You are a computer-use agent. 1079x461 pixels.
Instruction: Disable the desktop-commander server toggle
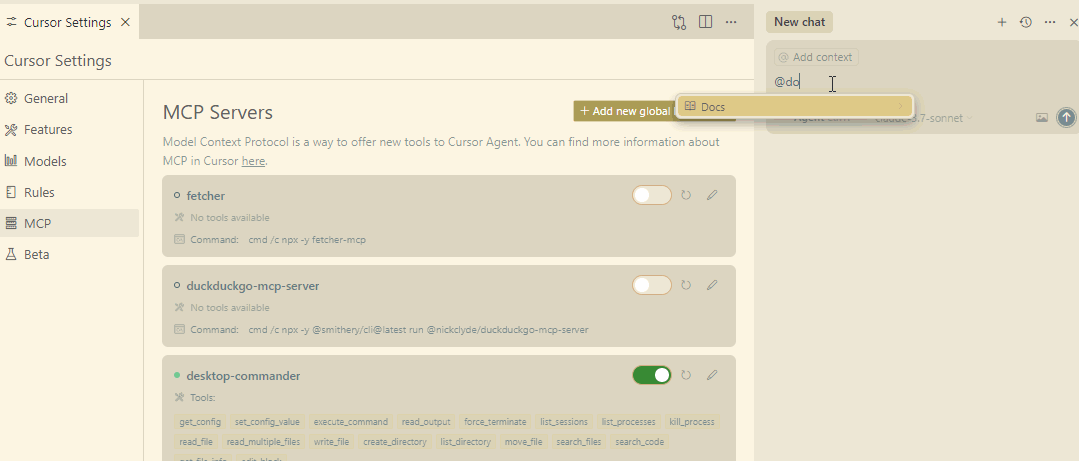click(652, 375)
